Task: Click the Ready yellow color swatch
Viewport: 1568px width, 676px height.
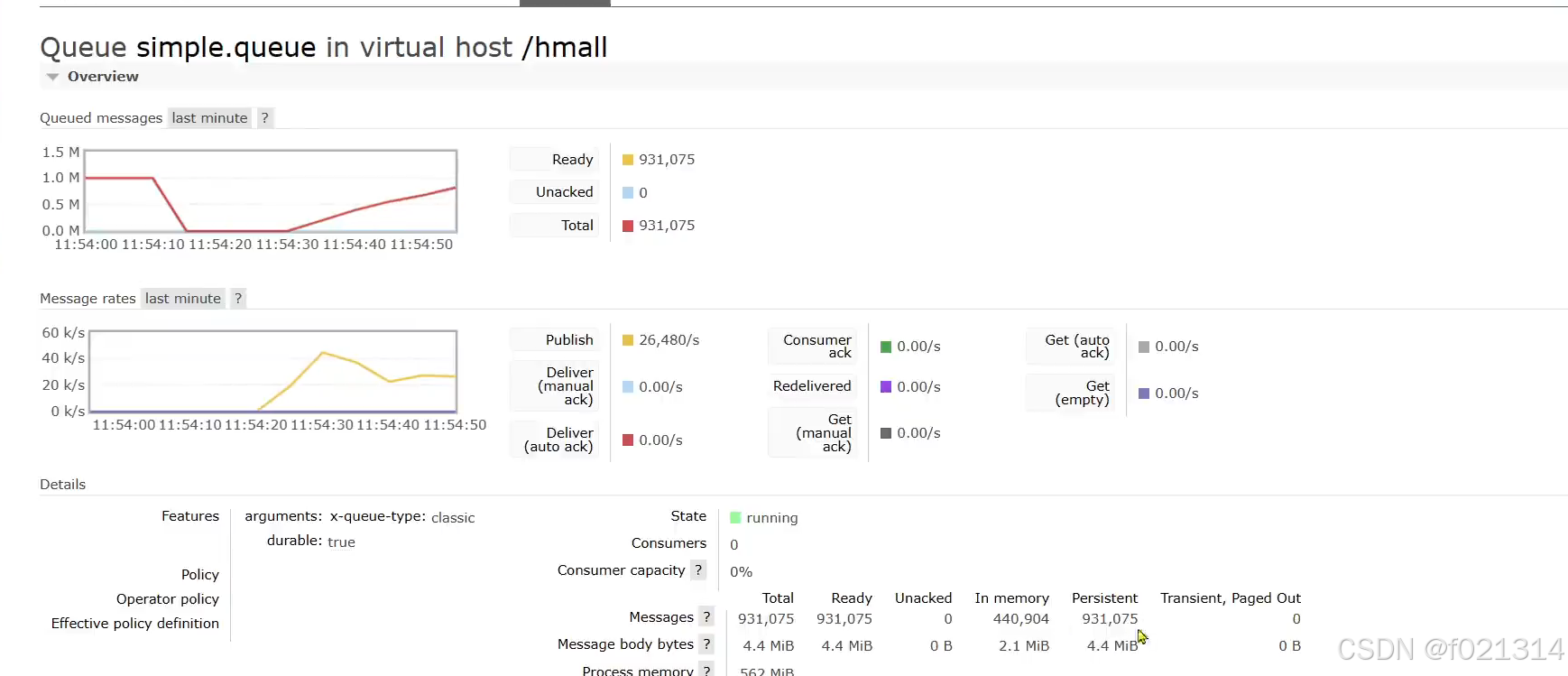Action: pyautogui.click(x=628, y=160)
